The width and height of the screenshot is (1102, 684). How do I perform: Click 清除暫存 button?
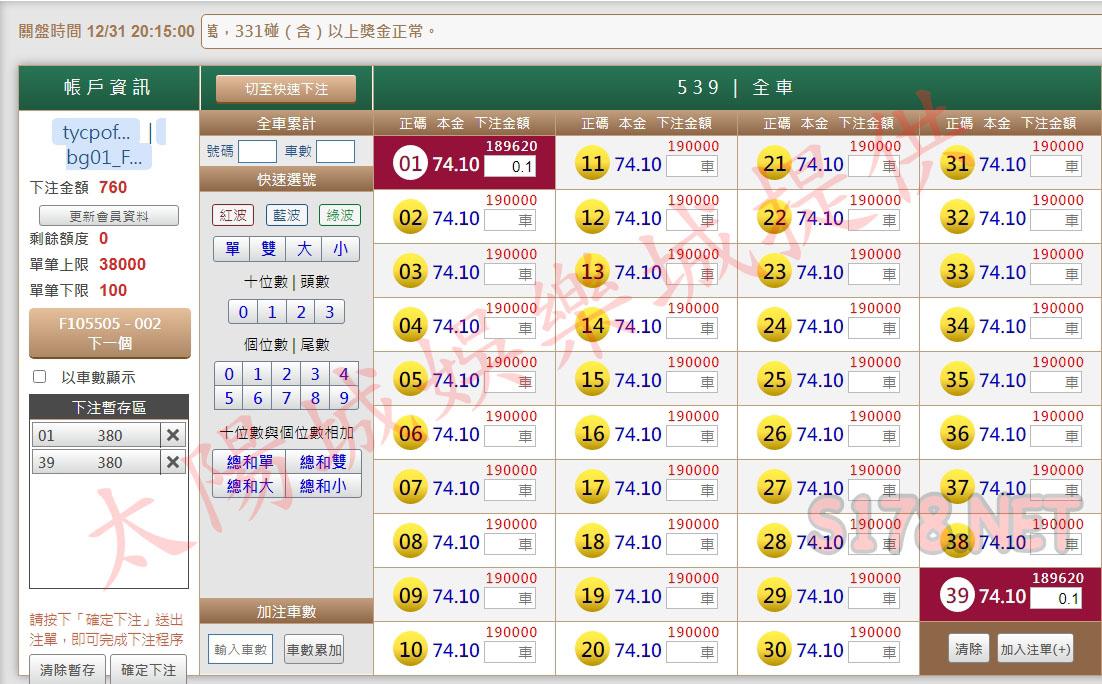pos(67,669)
